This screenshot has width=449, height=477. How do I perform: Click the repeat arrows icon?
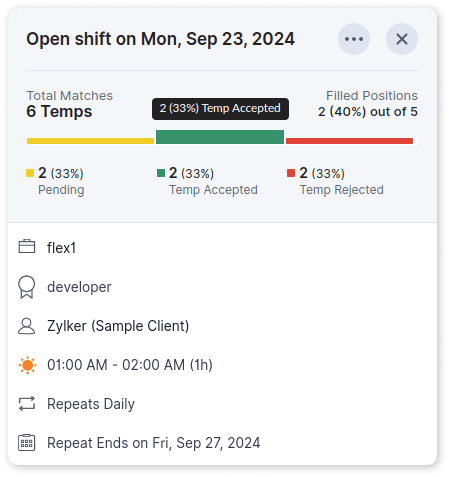(27, 404)
